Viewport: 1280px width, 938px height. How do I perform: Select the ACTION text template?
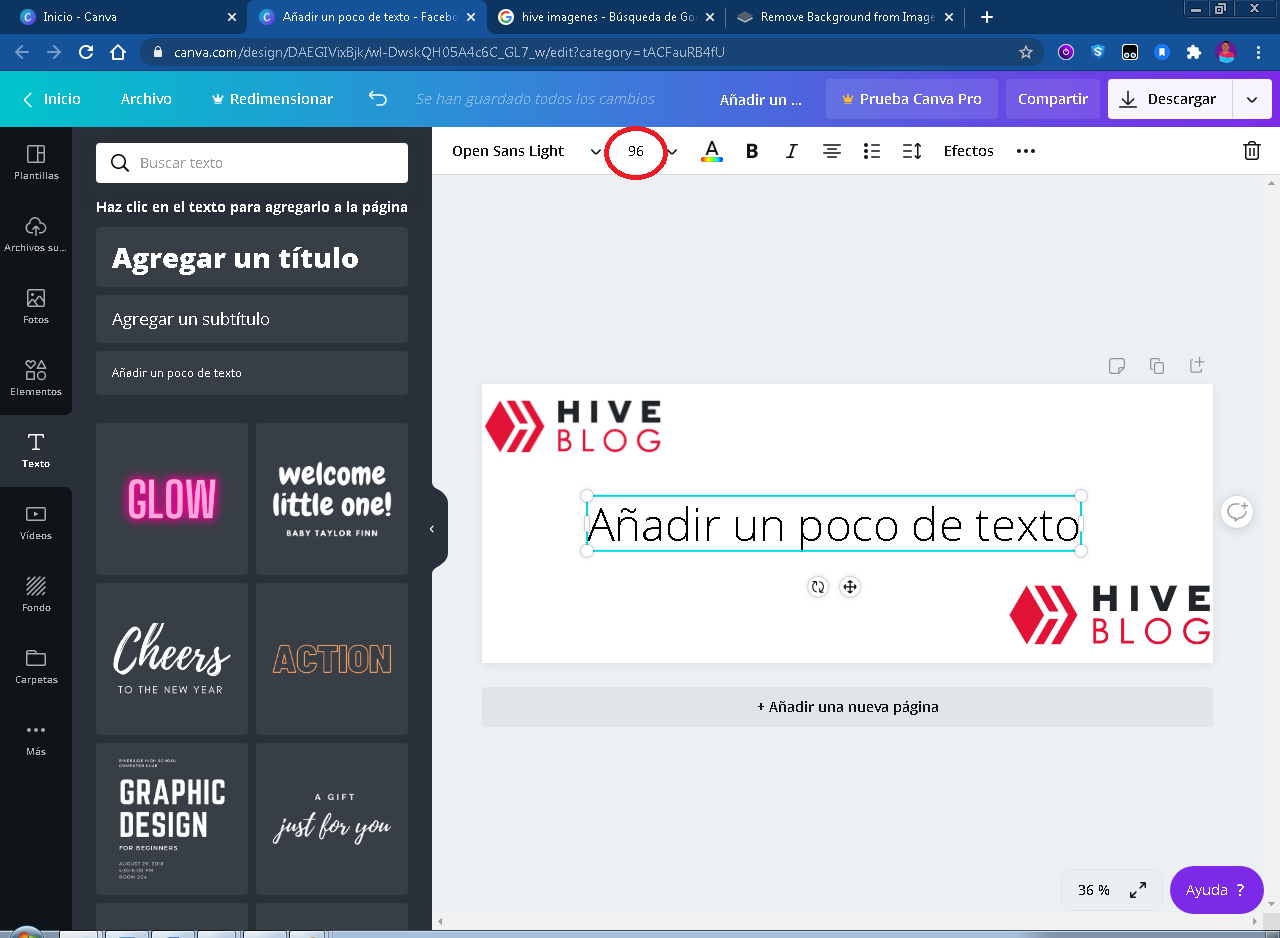[332, 659]
